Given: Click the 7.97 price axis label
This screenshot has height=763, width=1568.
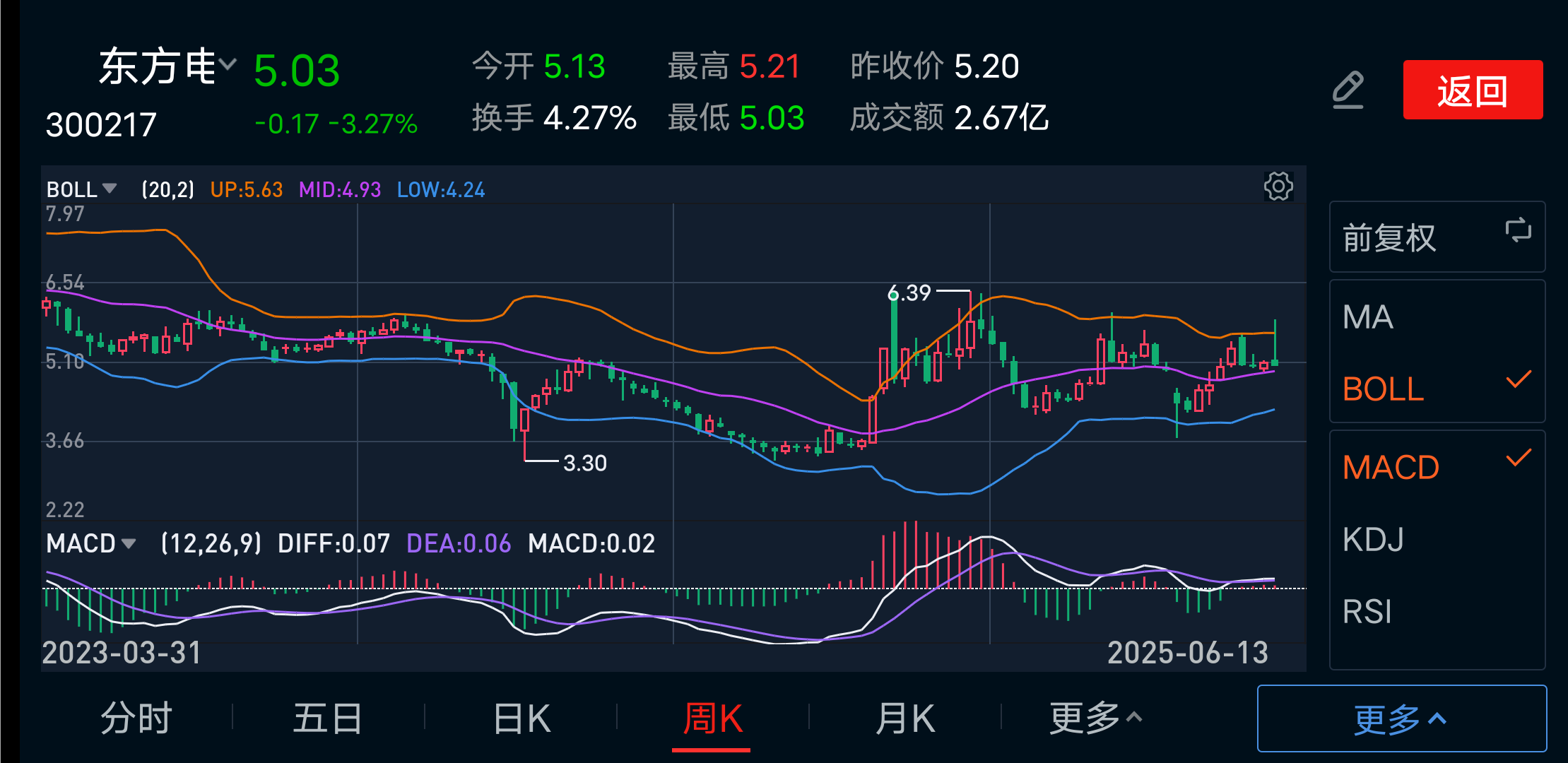Looking at the screenshot, I should click(65, 213).
